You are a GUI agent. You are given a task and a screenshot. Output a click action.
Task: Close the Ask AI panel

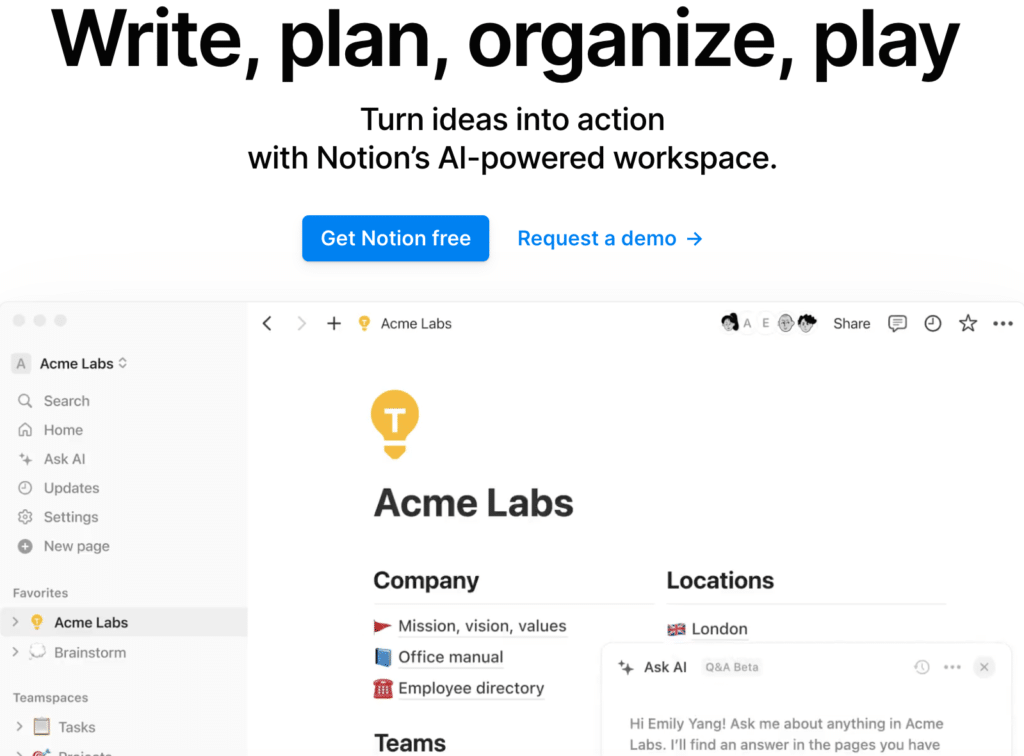(984, 667)
